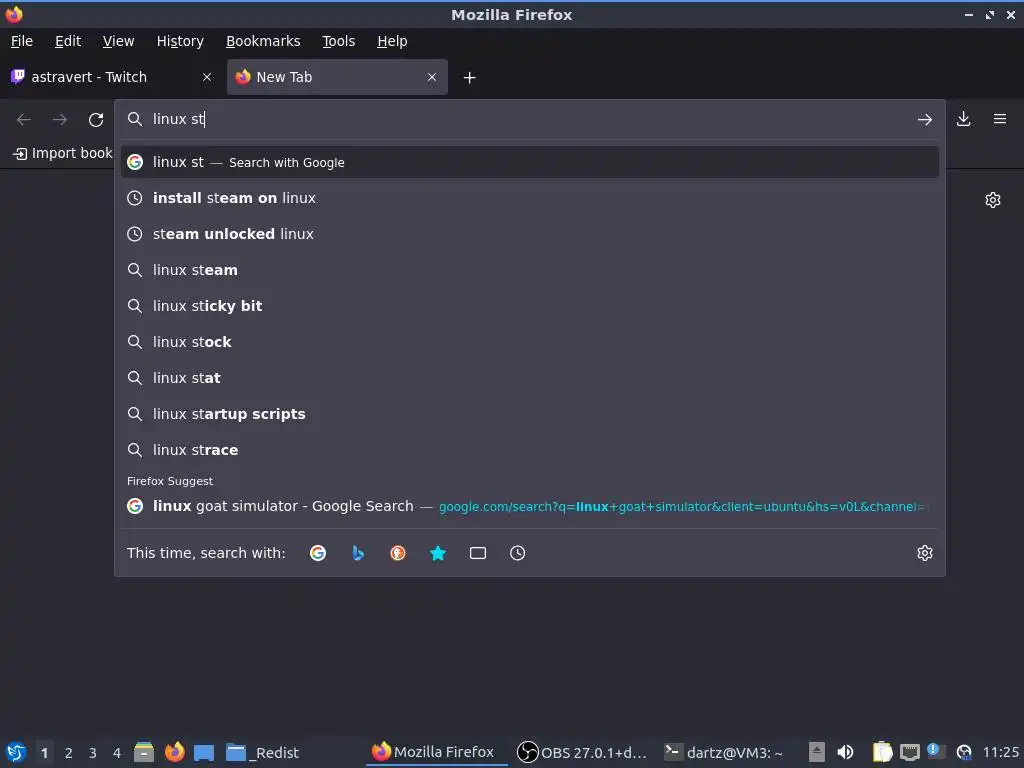Screen dimensions: 1024x768
Task: Search in open Tabs icon
Action: (x=477, y=553)
